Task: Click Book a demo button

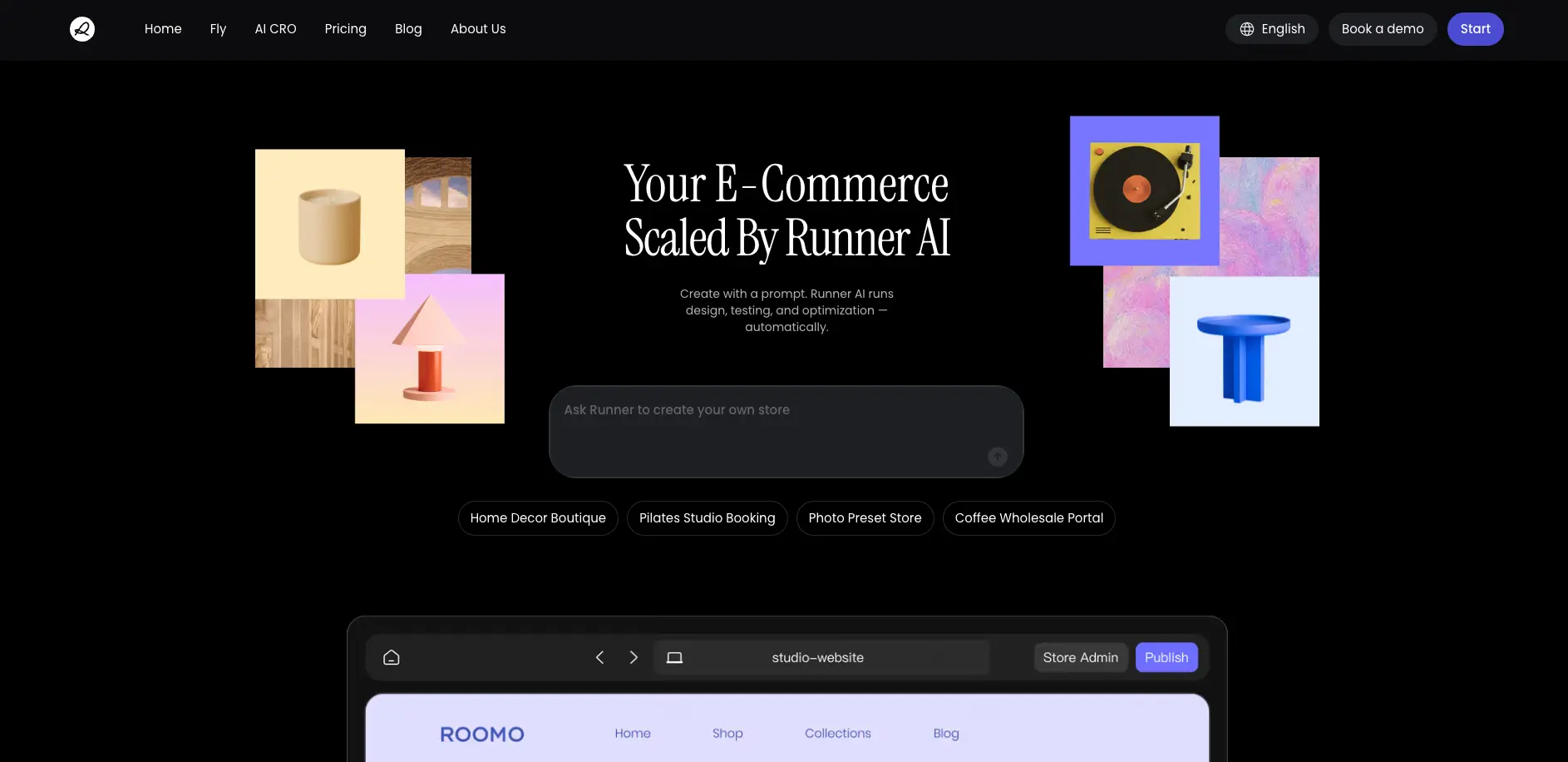Action: coord(1383,29)
